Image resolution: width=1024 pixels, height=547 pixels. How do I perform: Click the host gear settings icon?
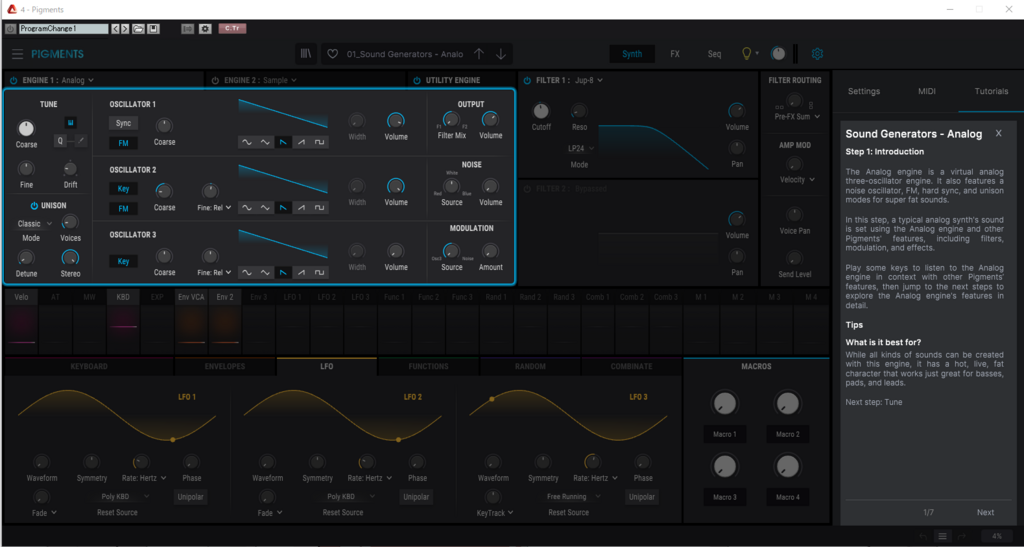pyautogui.click(x=205, y=29)
